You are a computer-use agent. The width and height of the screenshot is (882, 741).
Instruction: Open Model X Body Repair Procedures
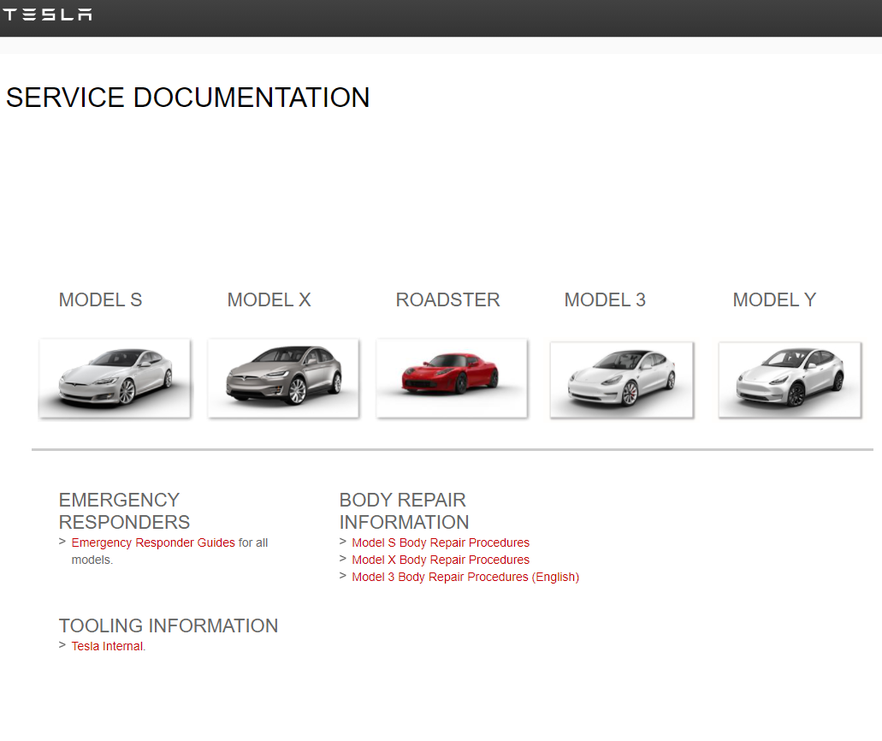440,559
